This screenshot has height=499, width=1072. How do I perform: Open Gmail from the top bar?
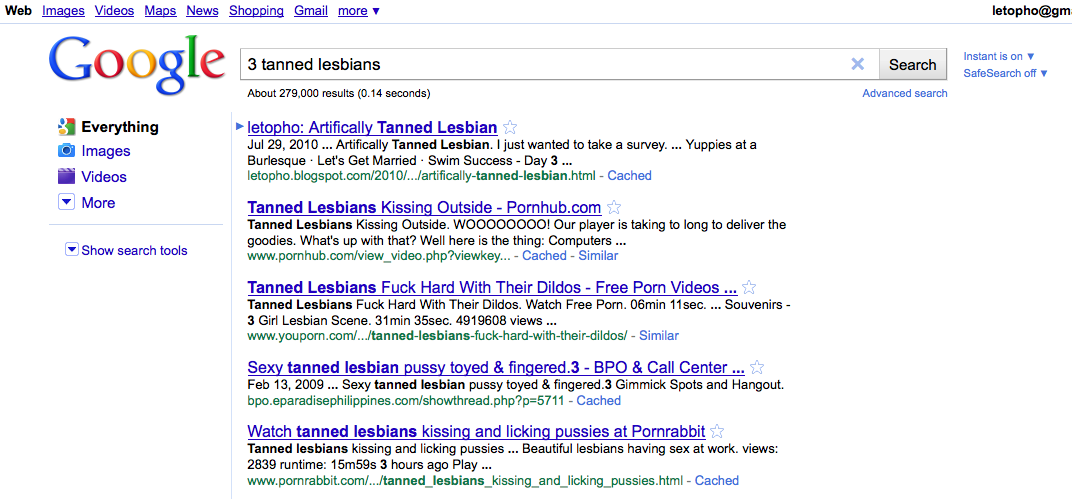pos(311,11)
